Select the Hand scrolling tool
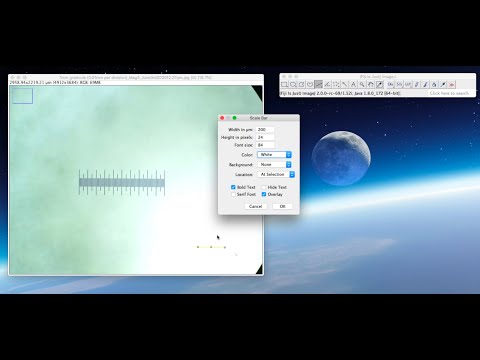480x360 pixels. click(x=371, y=84)
